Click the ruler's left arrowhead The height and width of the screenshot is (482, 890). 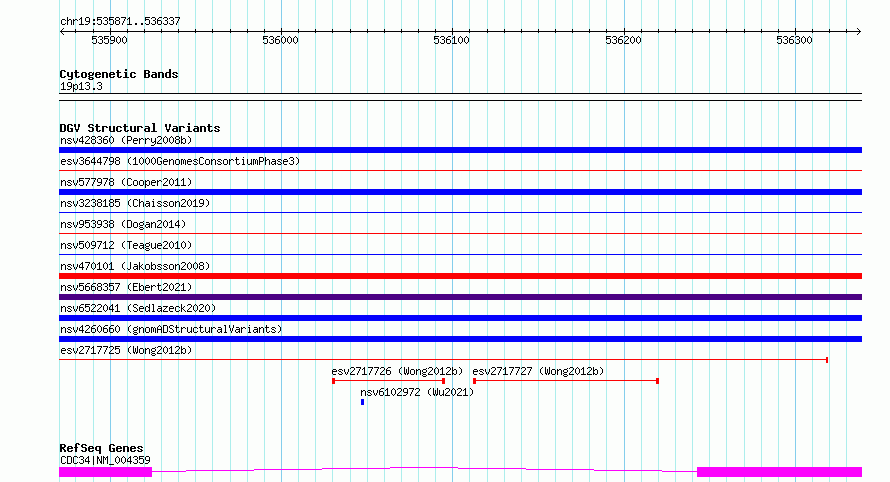coord(62,32)
